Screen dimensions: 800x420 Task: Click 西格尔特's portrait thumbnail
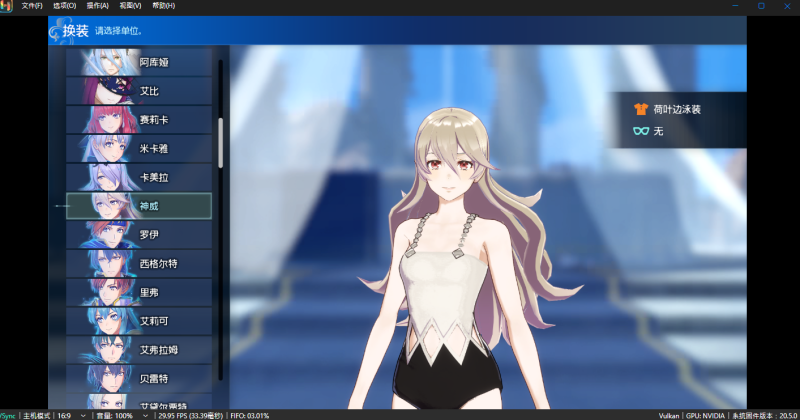pyautogui.click(x=108, y=264)
